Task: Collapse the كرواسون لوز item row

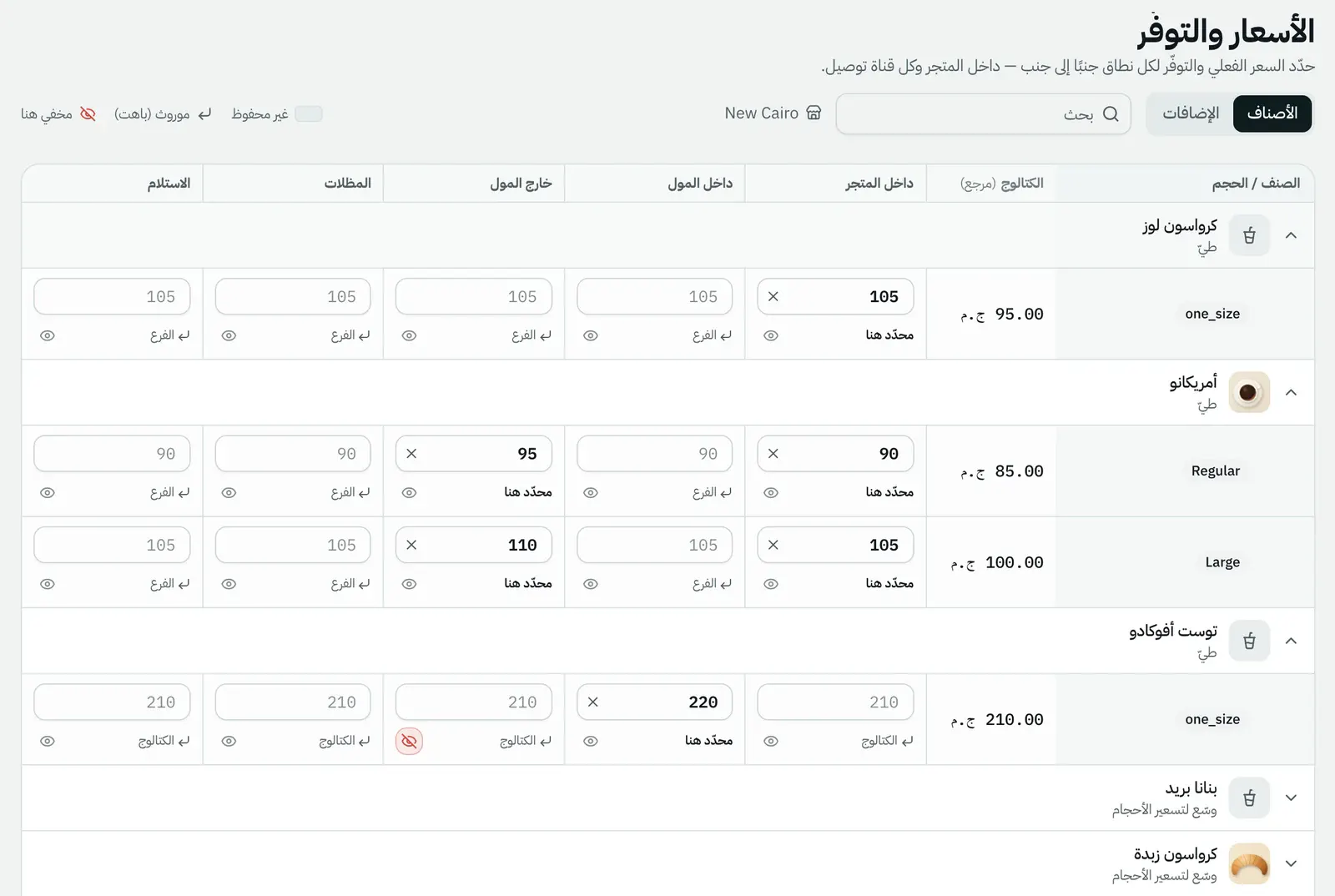Action: pos(1291,235)
